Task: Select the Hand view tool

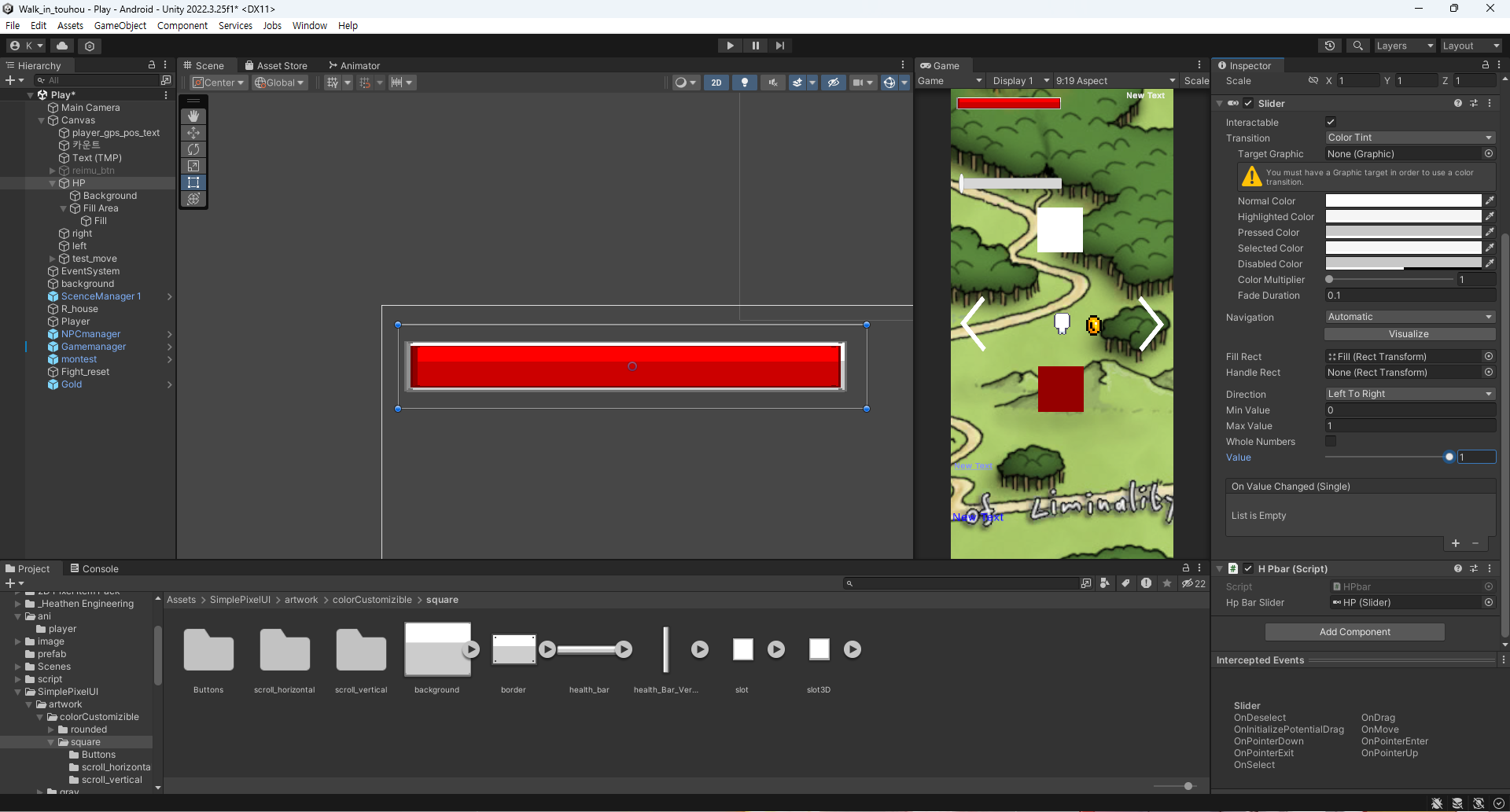Action: point(193,116)
